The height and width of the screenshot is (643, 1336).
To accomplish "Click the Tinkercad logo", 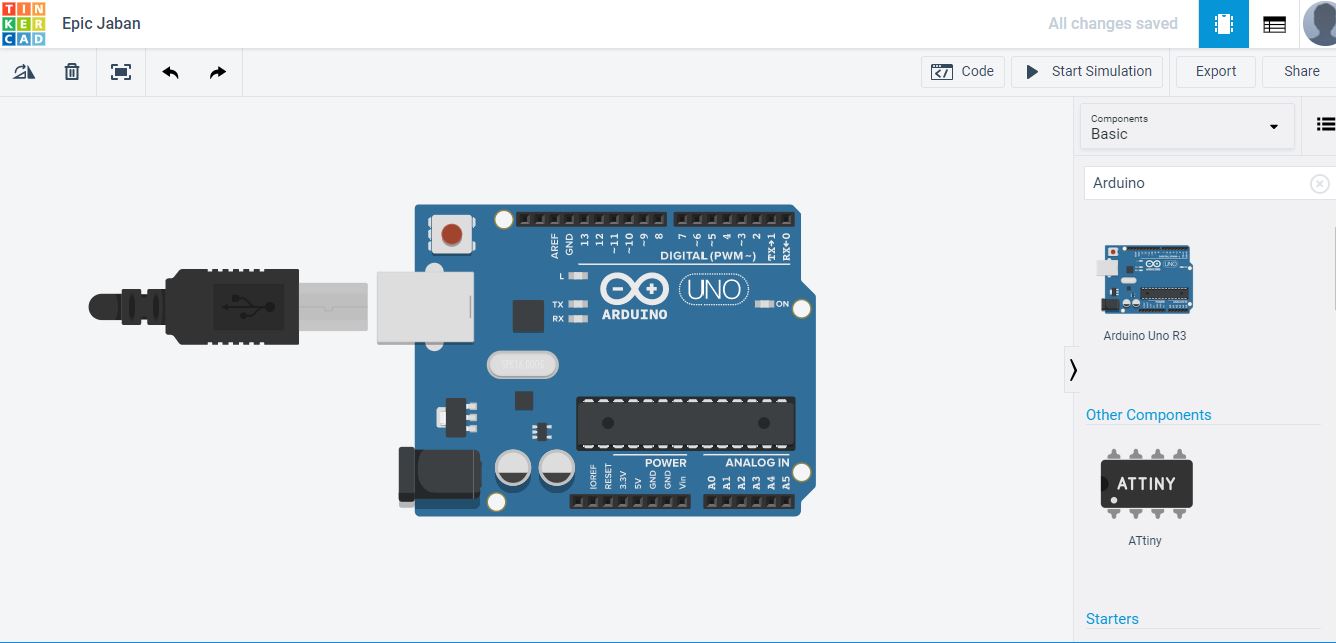I will [23, 23].
